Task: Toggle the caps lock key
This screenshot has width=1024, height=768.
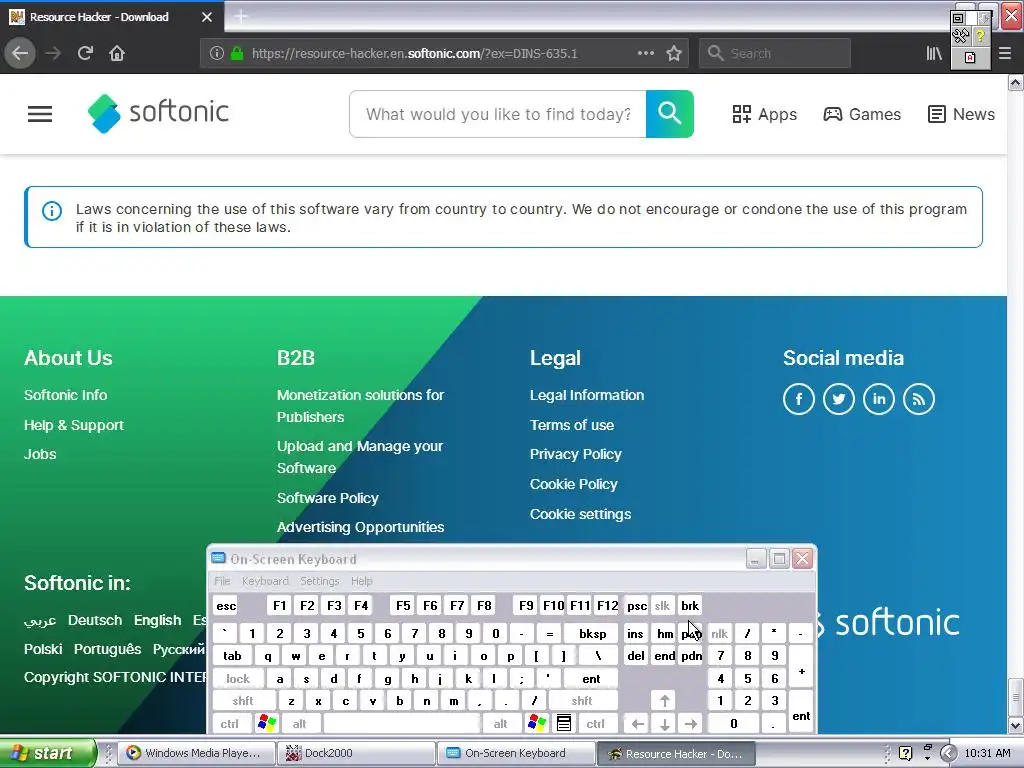Action: (x=238, y=679)
